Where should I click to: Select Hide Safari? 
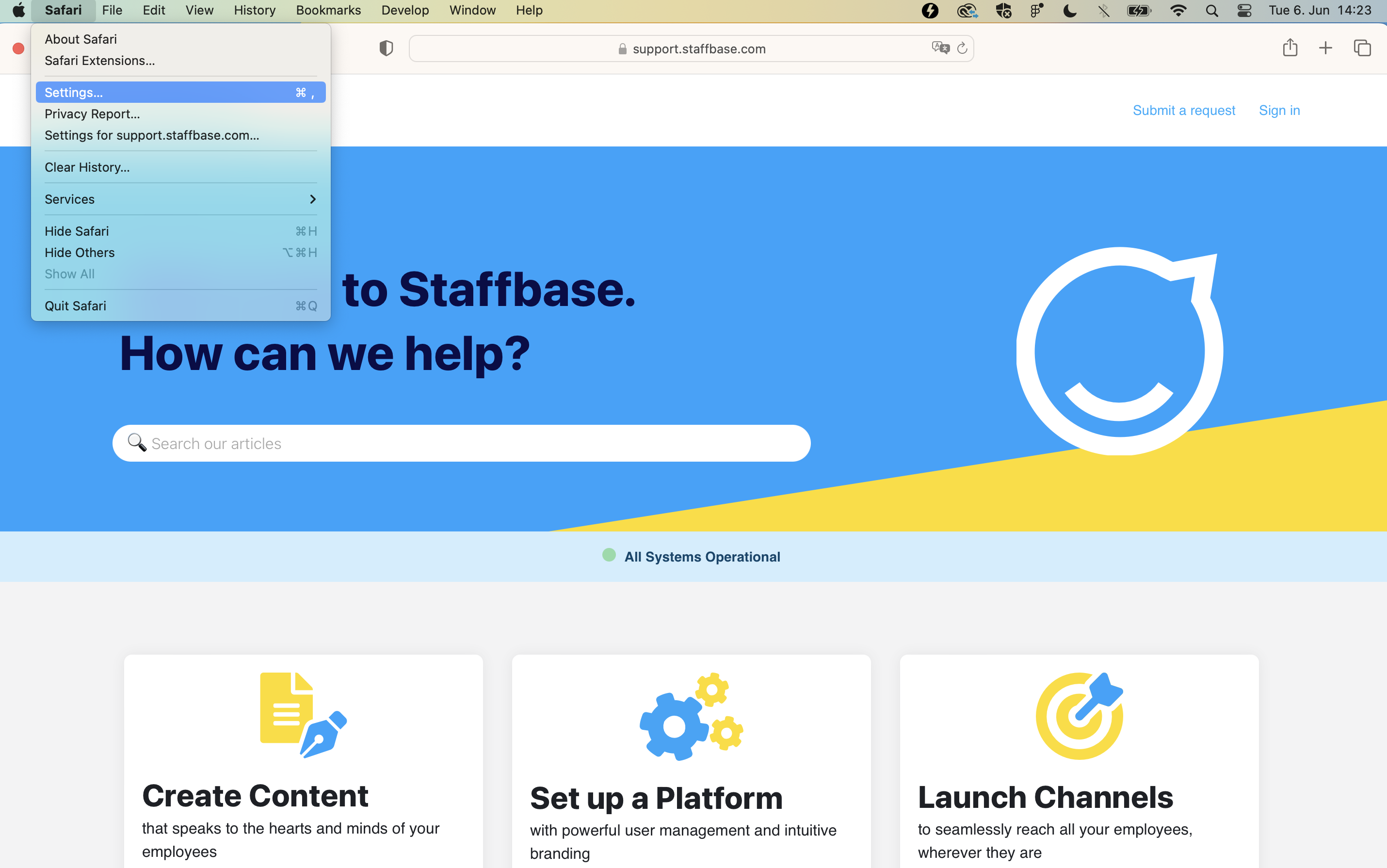pos(181,231)
